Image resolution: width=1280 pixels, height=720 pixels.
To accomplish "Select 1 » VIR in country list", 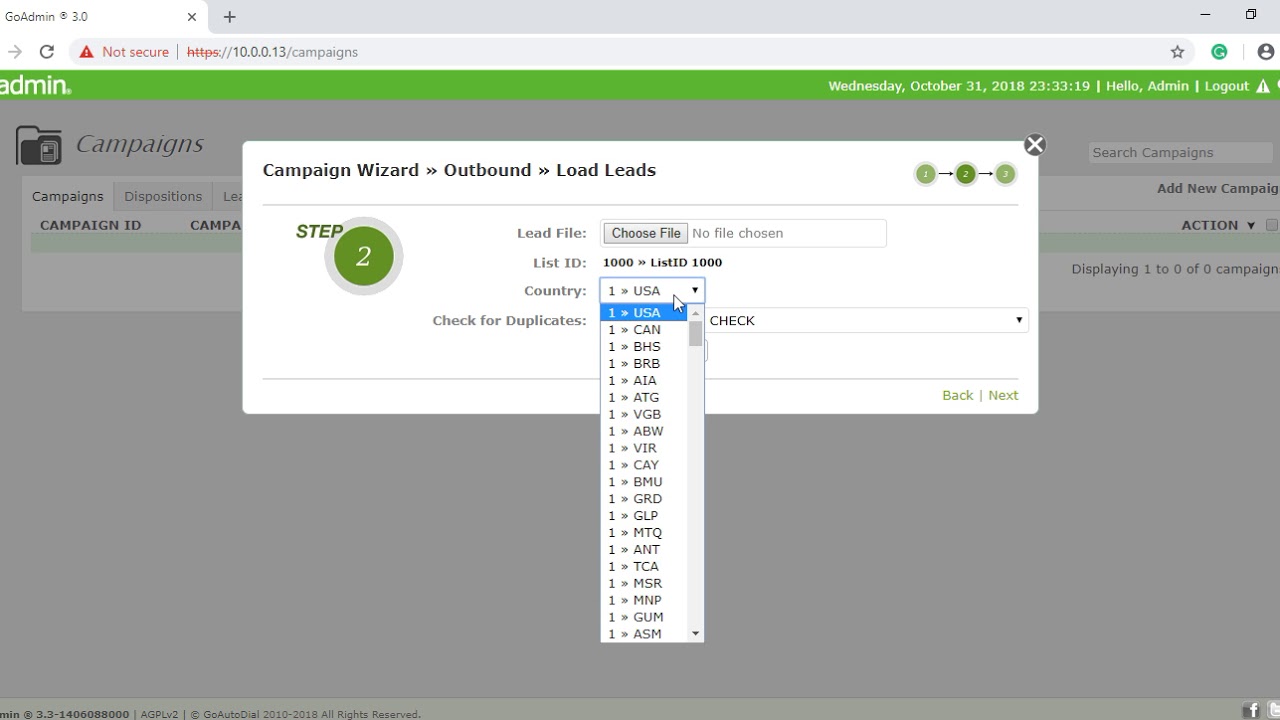I will coord(644,449).
